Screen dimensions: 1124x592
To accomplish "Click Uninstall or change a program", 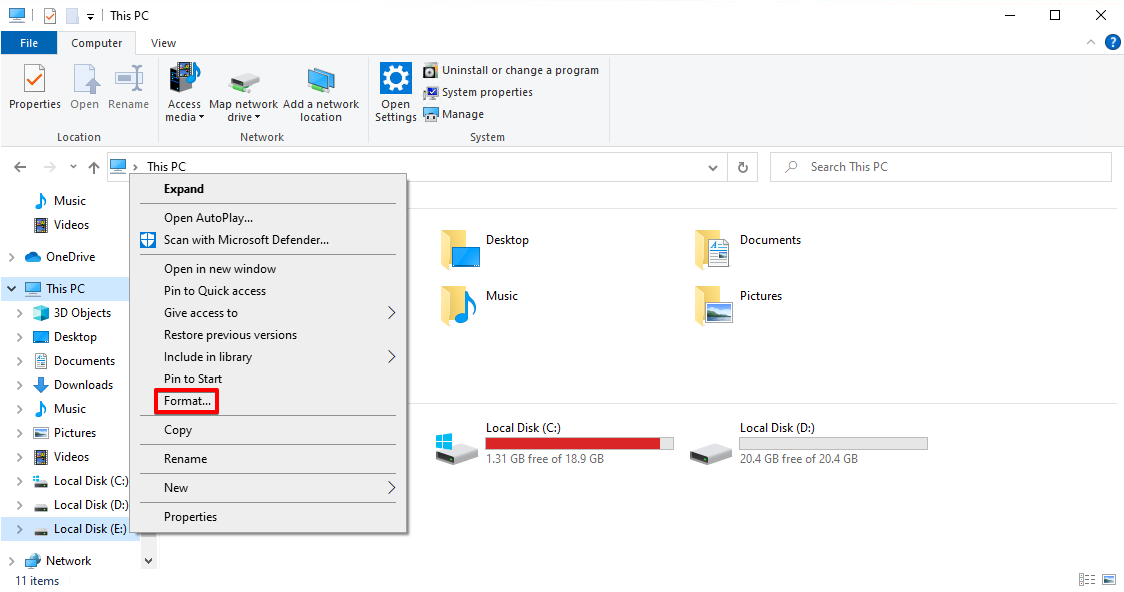I will click(x=519, y=70).
